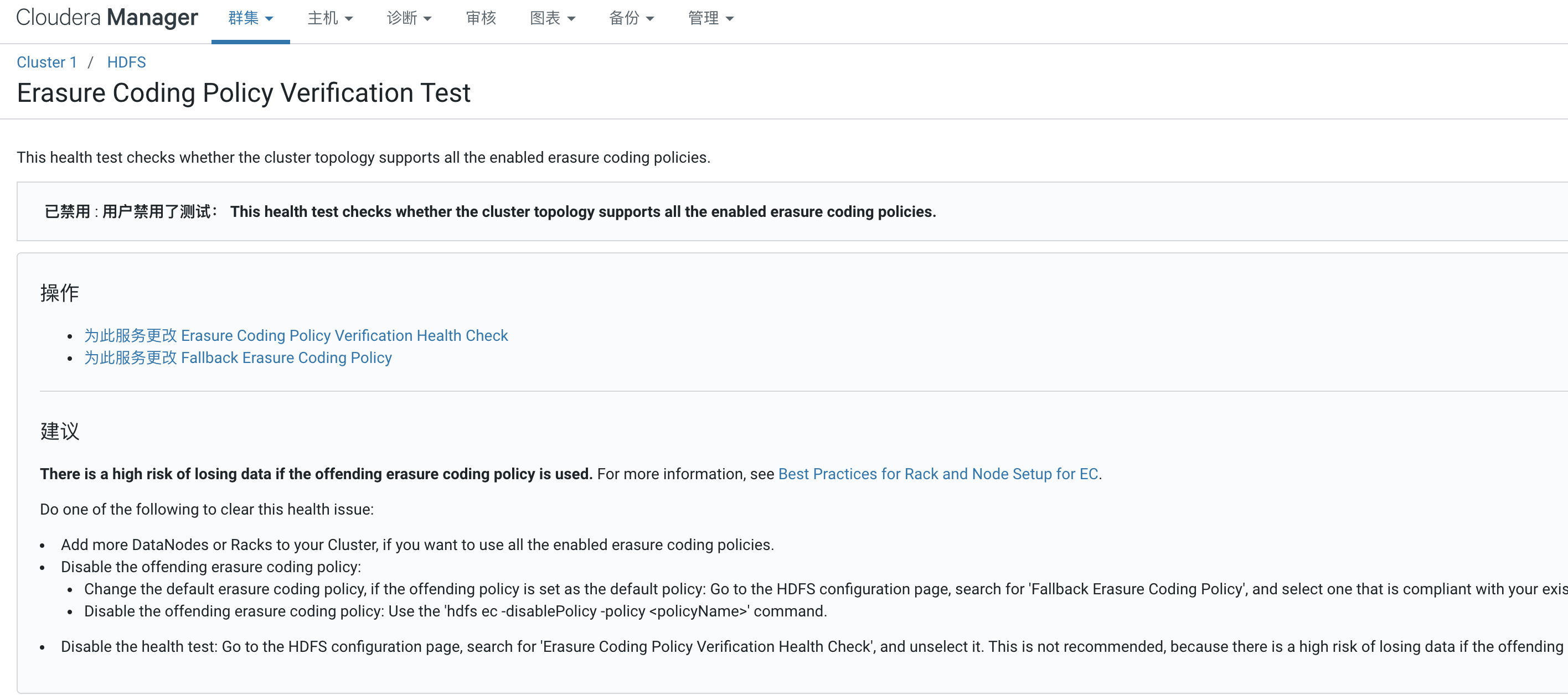Screen dimensions: 1568x695
Task: Open Best Practices for Rack and Node Setup
Action: coord(937,474)
